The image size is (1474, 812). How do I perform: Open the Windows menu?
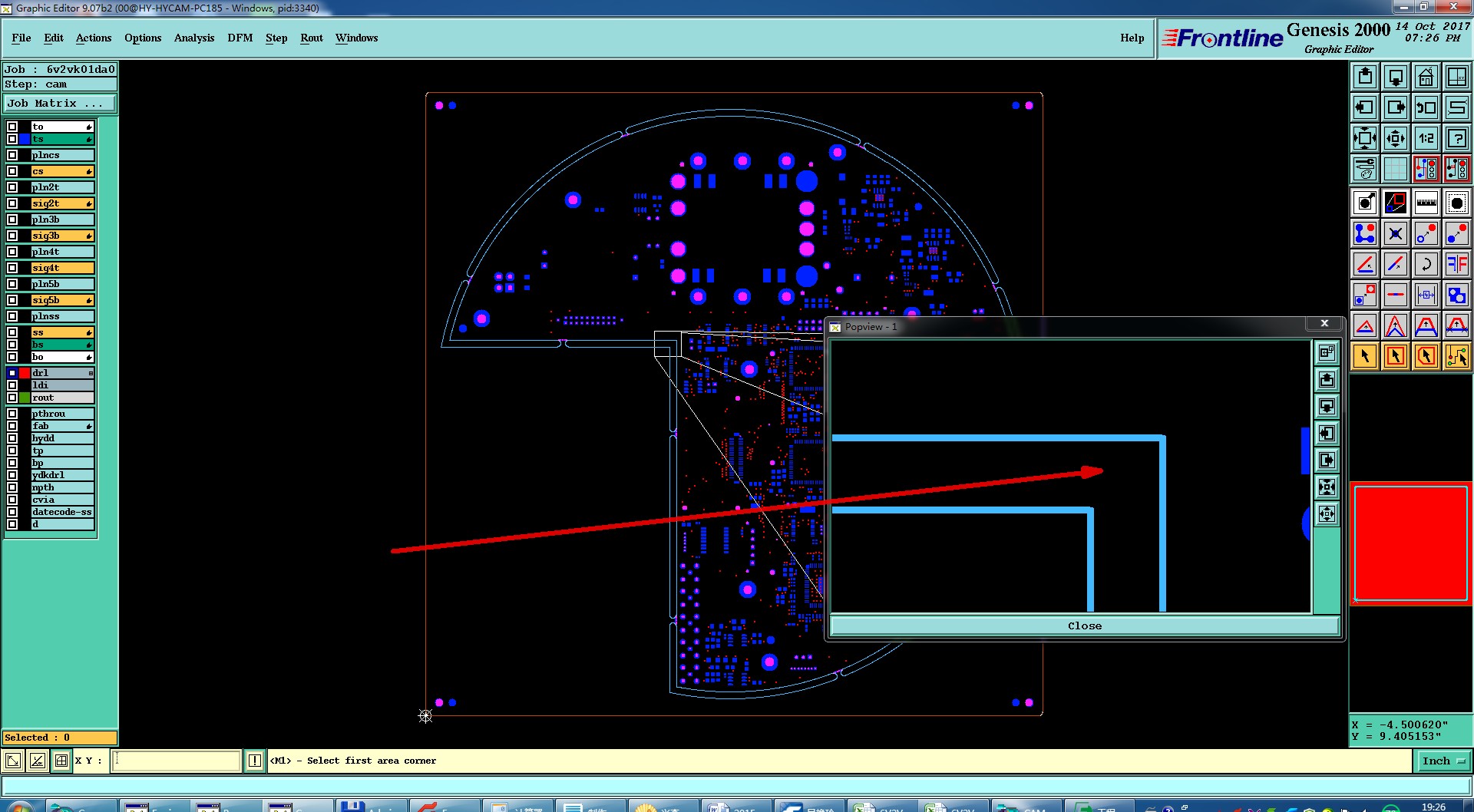[x=356, y=38]
